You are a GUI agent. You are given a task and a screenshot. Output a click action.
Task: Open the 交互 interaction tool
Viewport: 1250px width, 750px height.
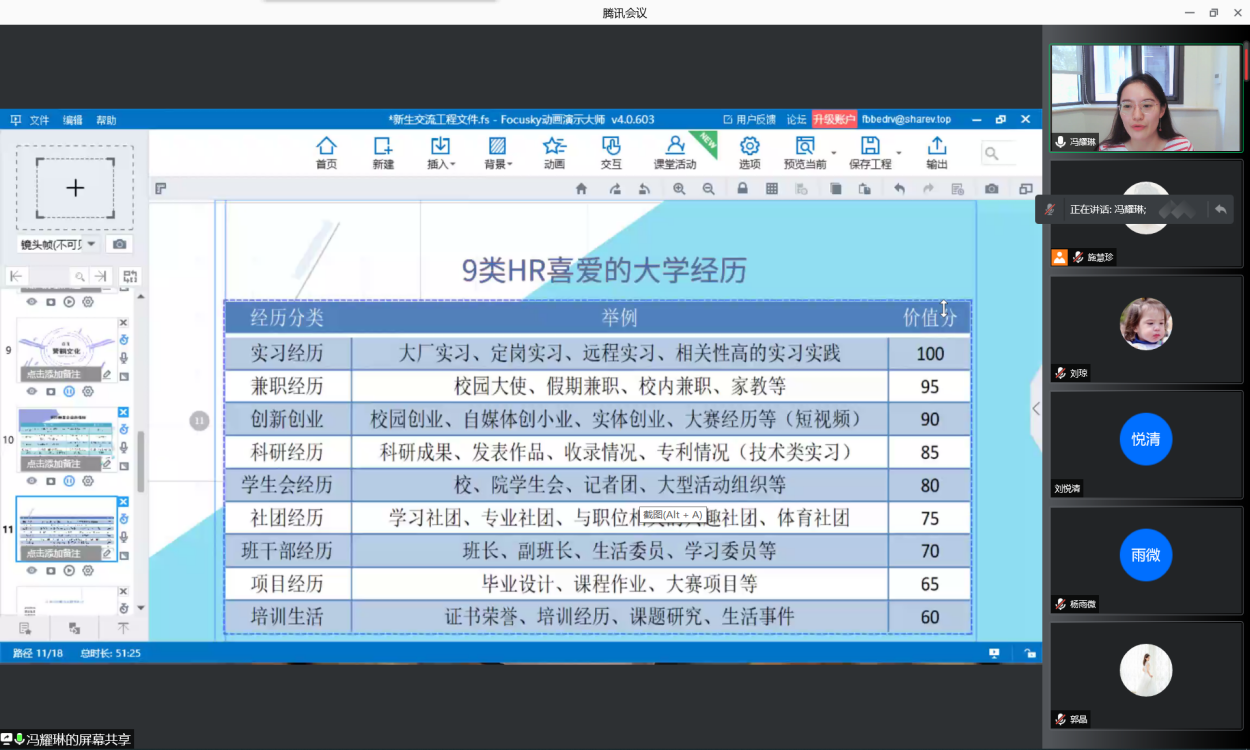coord(611,152)
